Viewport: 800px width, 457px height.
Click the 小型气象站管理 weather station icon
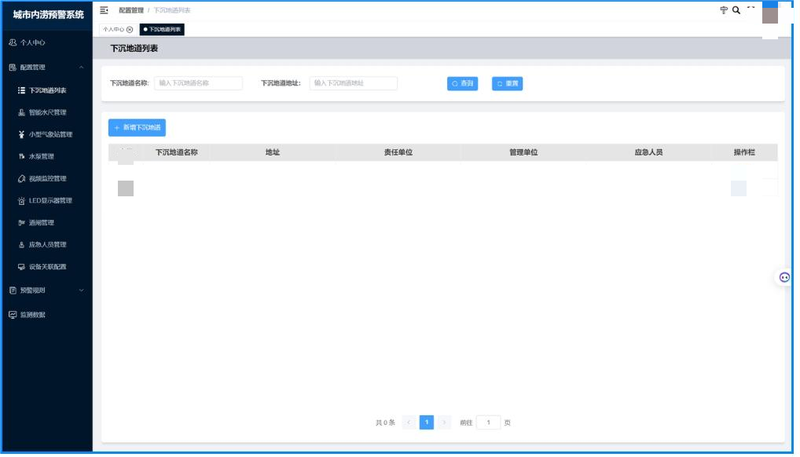pyautogui.click(x=21, y=135)
